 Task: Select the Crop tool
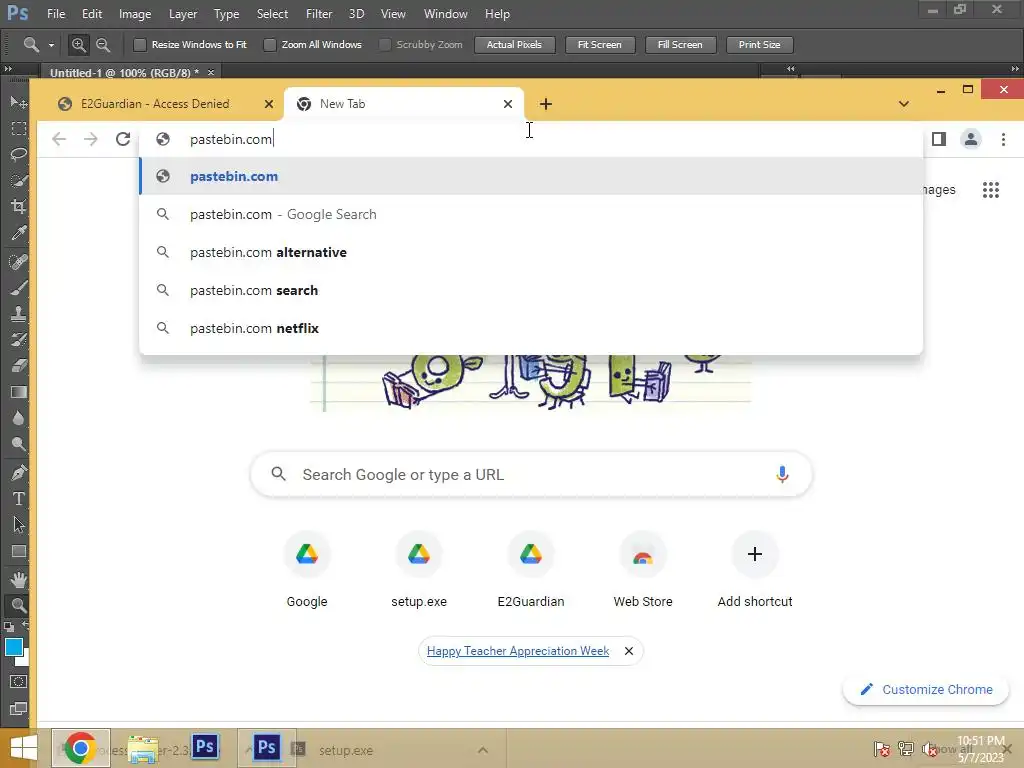(x=18, y=207)
